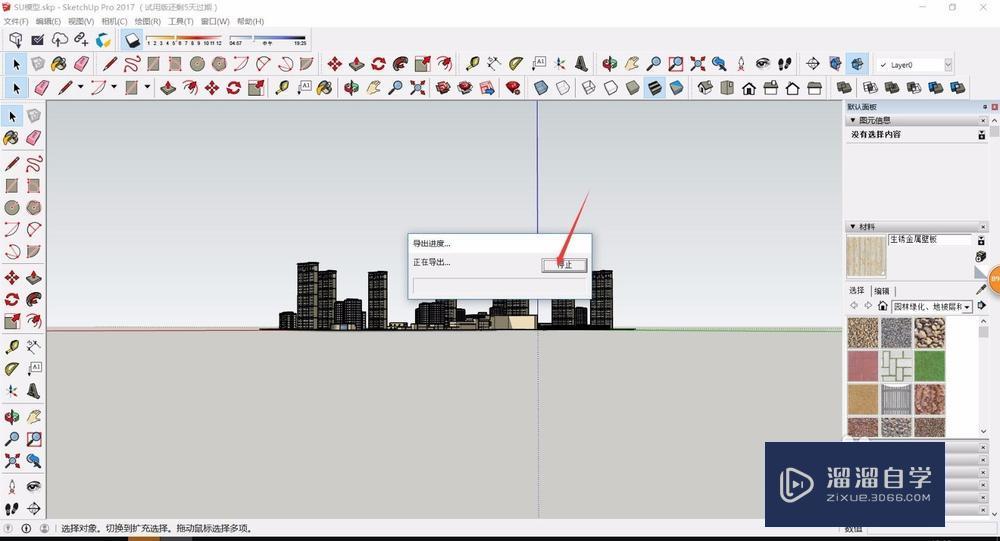Open arc tool dropdown arrow in second toolbar

click(114, 87)
